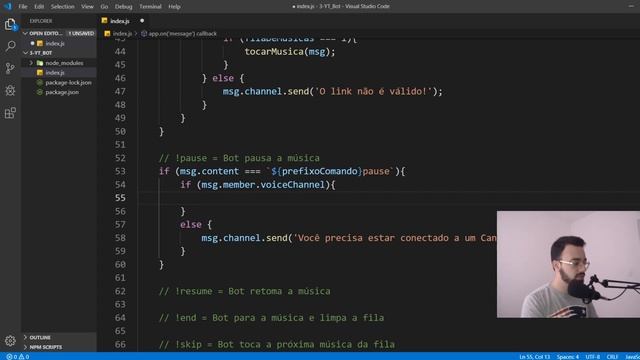Expand the node_modules folder
Image resolution: width=640 pixels, height=360 pixels.
31,63
